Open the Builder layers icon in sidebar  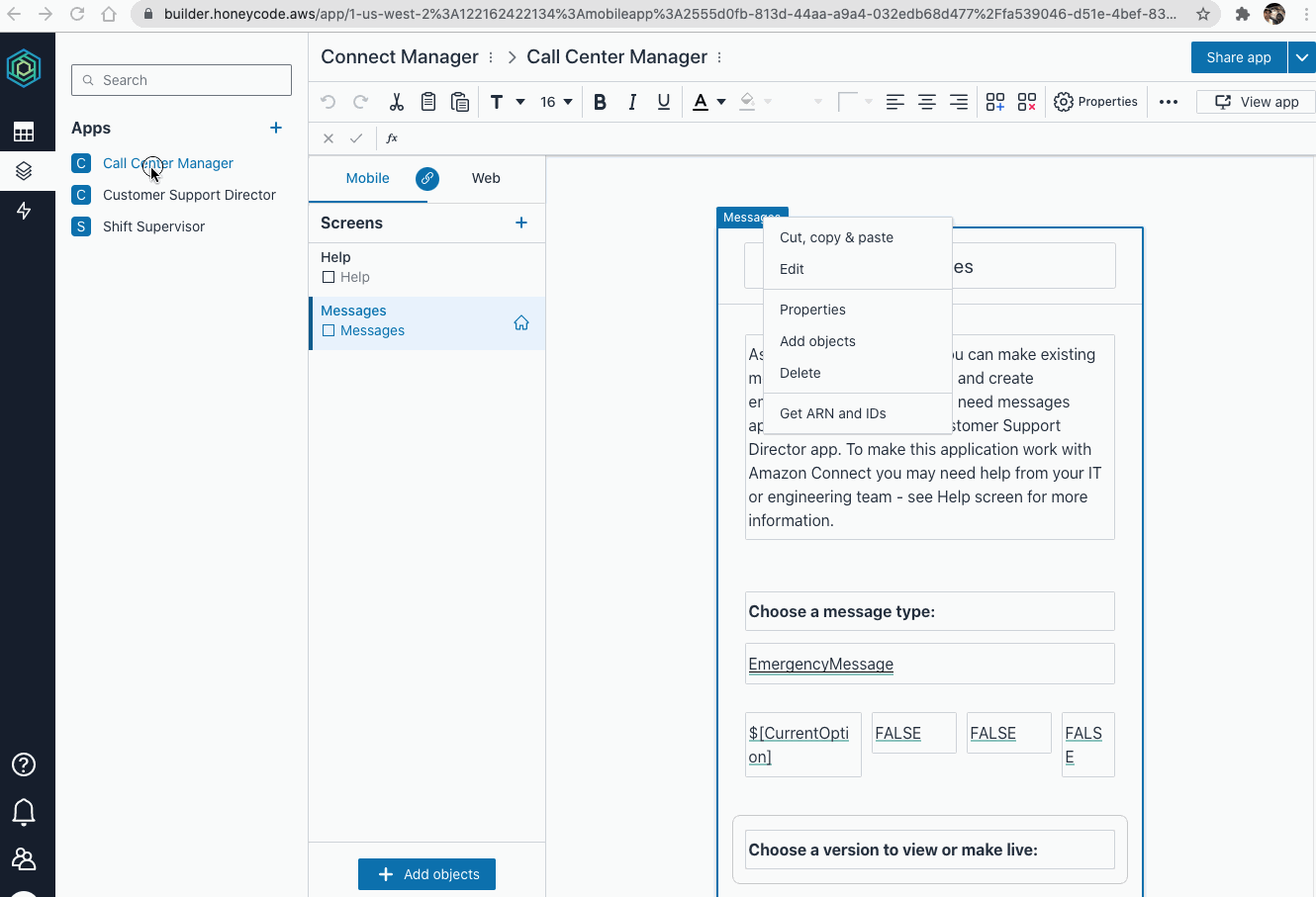click(x=24, y=171)
